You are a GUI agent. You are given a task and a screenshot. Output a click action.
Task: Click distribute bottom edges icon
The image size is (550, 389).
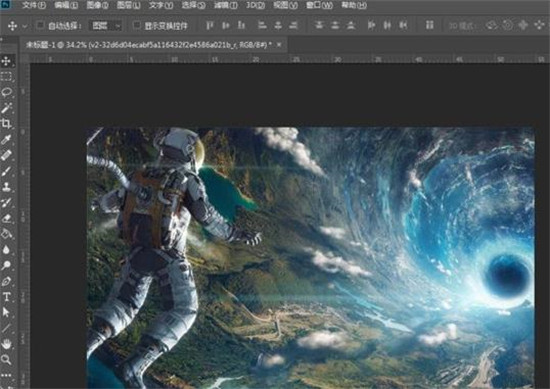pos(350,25)
